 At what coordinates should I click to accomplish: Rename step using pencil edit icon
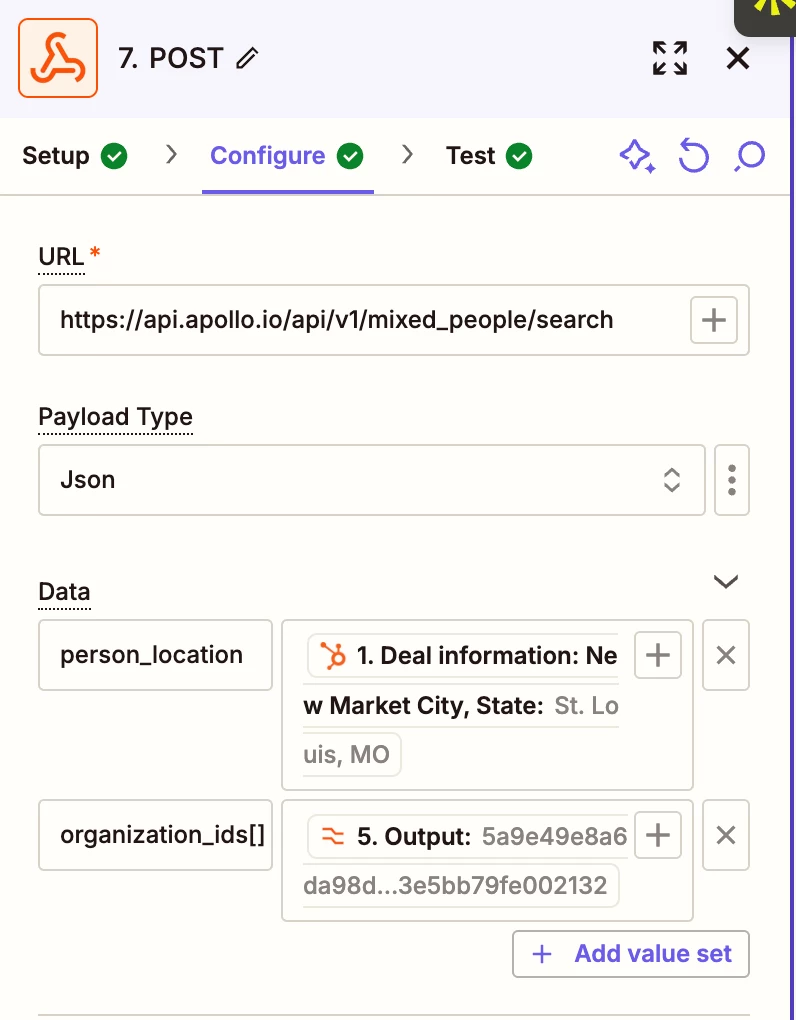[246, 59]
